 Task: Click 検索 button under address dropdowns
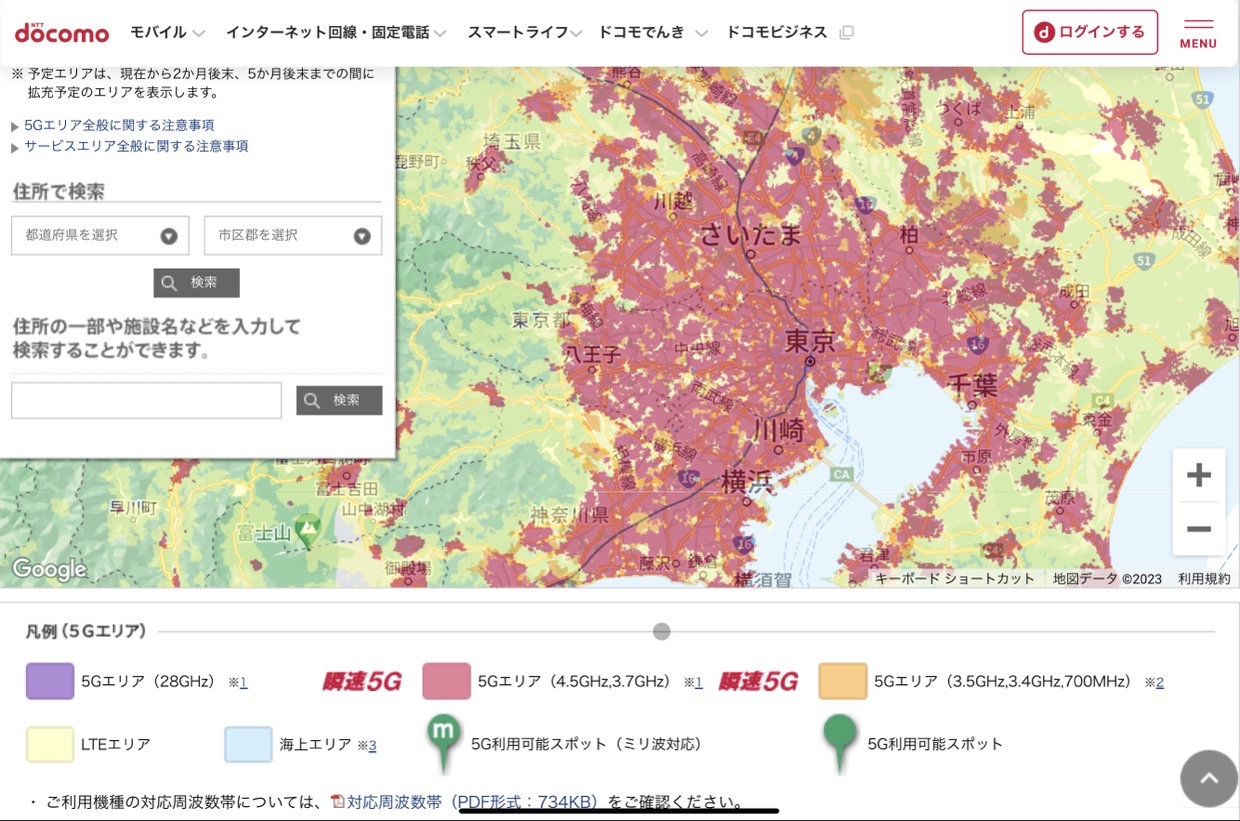tap(196, 283)
